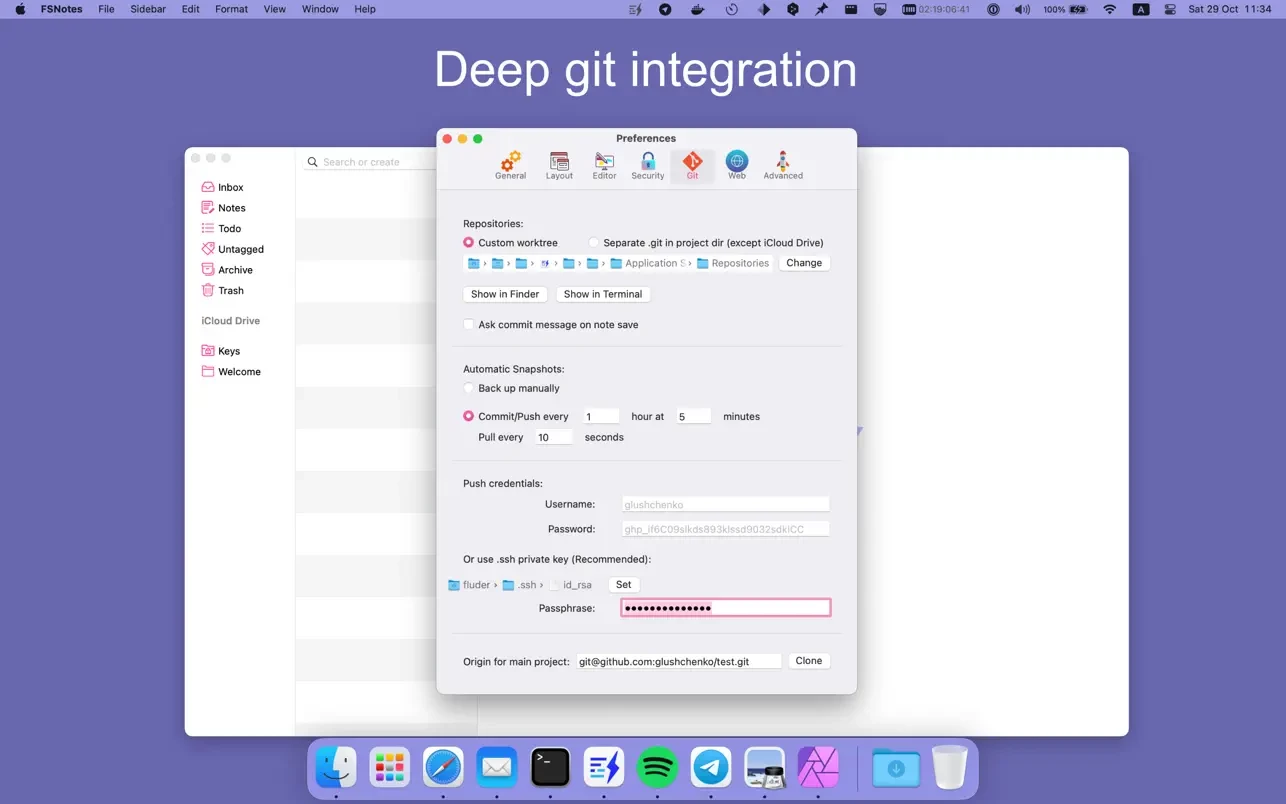The width and height of the screenshot is (1286, 804).
Task: Select Archive in the sidebar
Action: [x=235, y=270]
